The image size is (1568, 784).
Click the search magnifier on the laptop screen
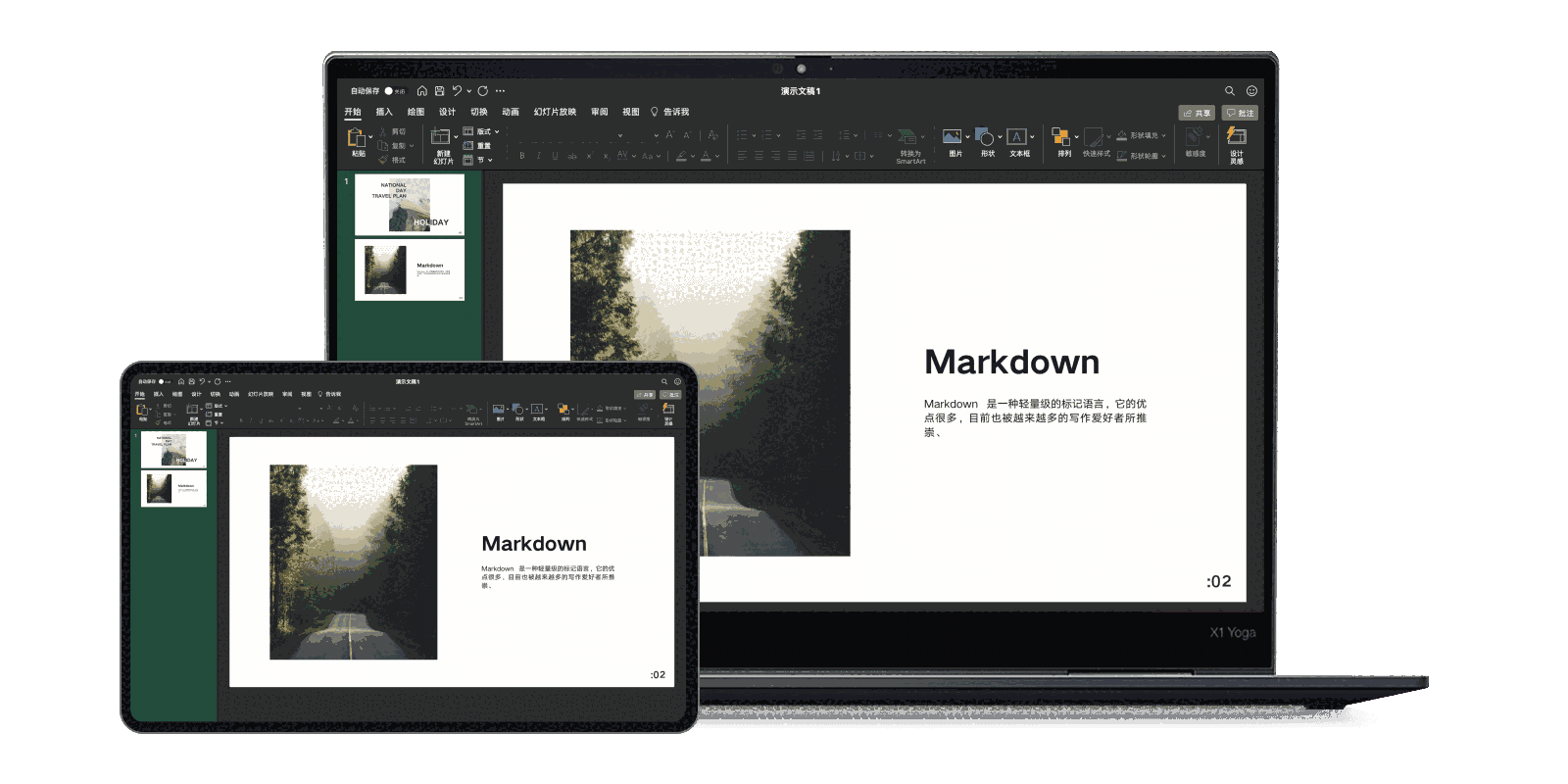click(1230, 91)
